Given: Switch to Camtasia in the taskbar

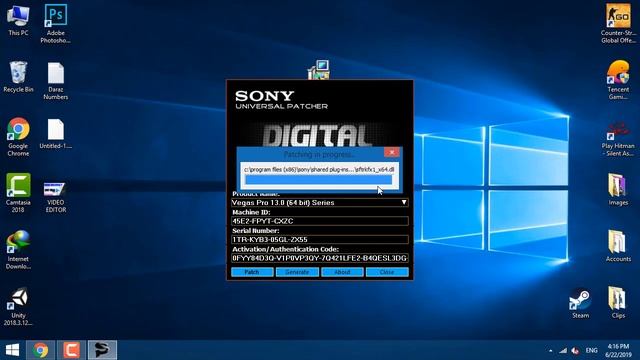Looking at the screenshot, I should 71,350.
